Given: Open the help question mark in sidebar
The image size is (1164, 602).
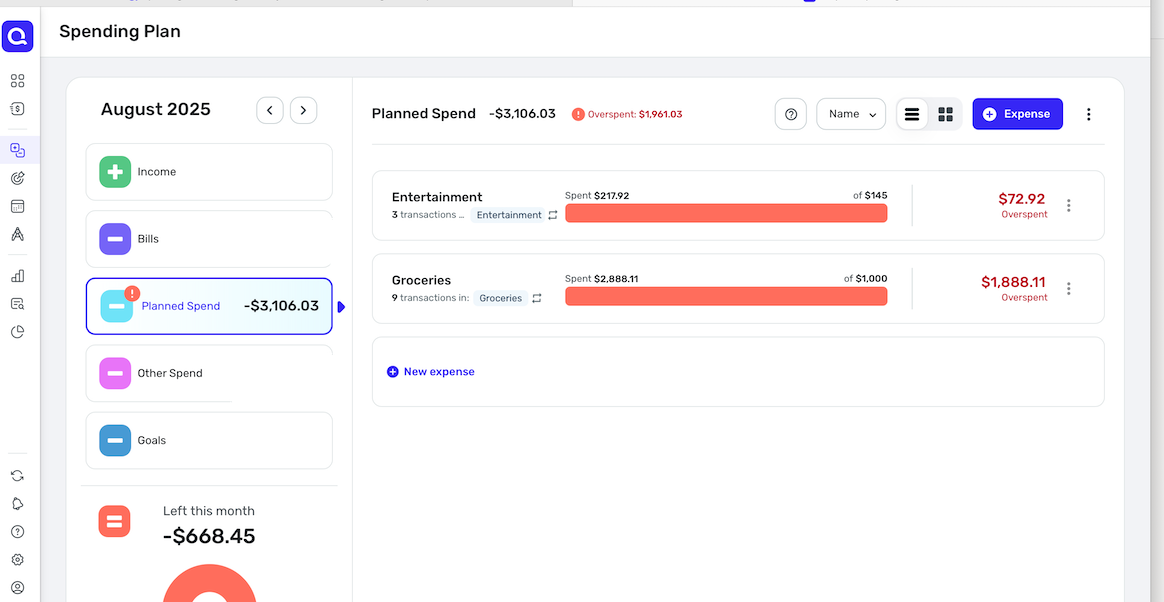Looking at the screenshot, I should point(18,531).
